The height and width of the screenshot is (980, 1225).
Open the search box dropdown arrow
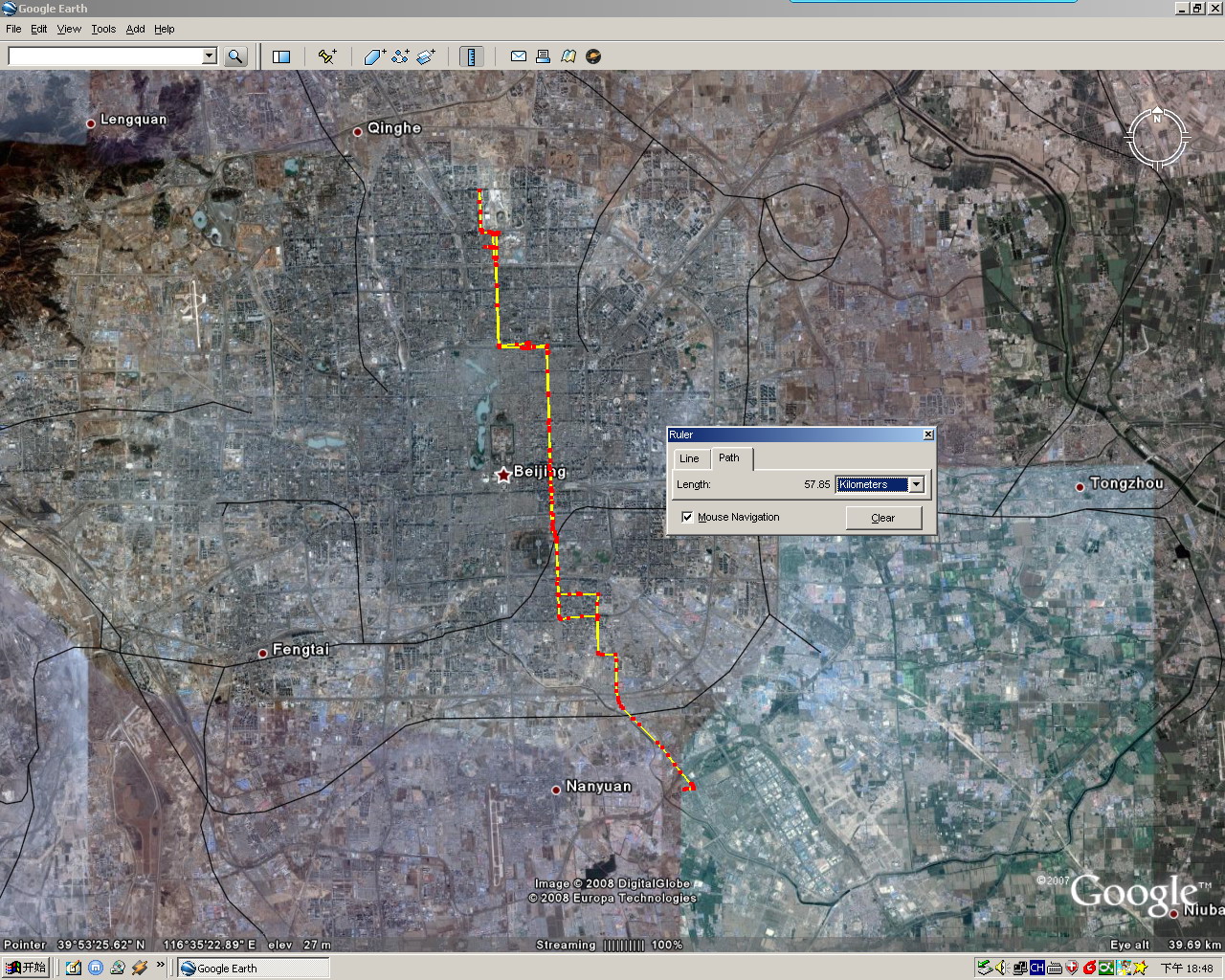[210, 56]
